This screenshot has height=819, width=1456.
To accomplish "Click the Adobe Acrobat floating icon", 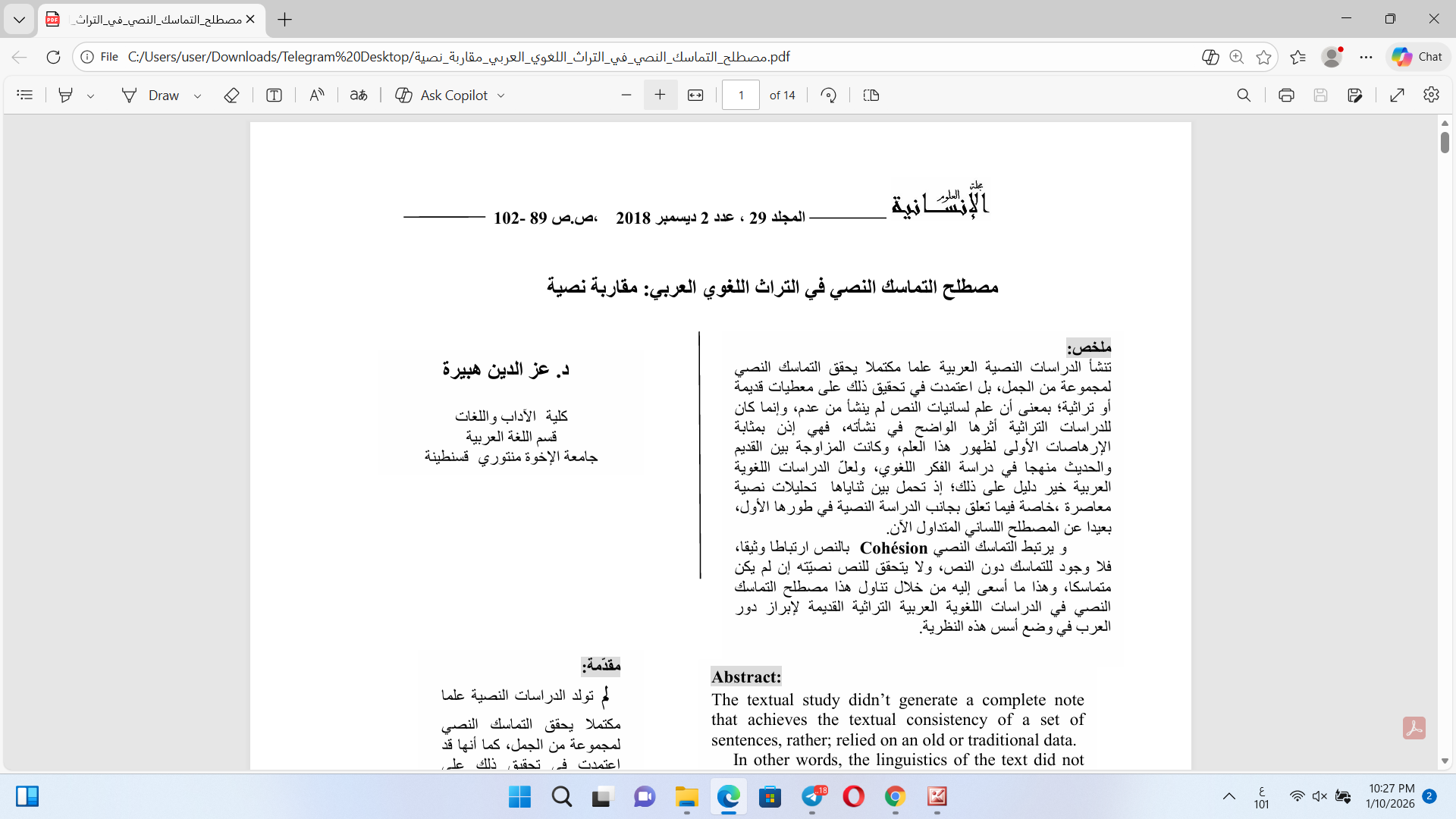I will (1414, 728).
